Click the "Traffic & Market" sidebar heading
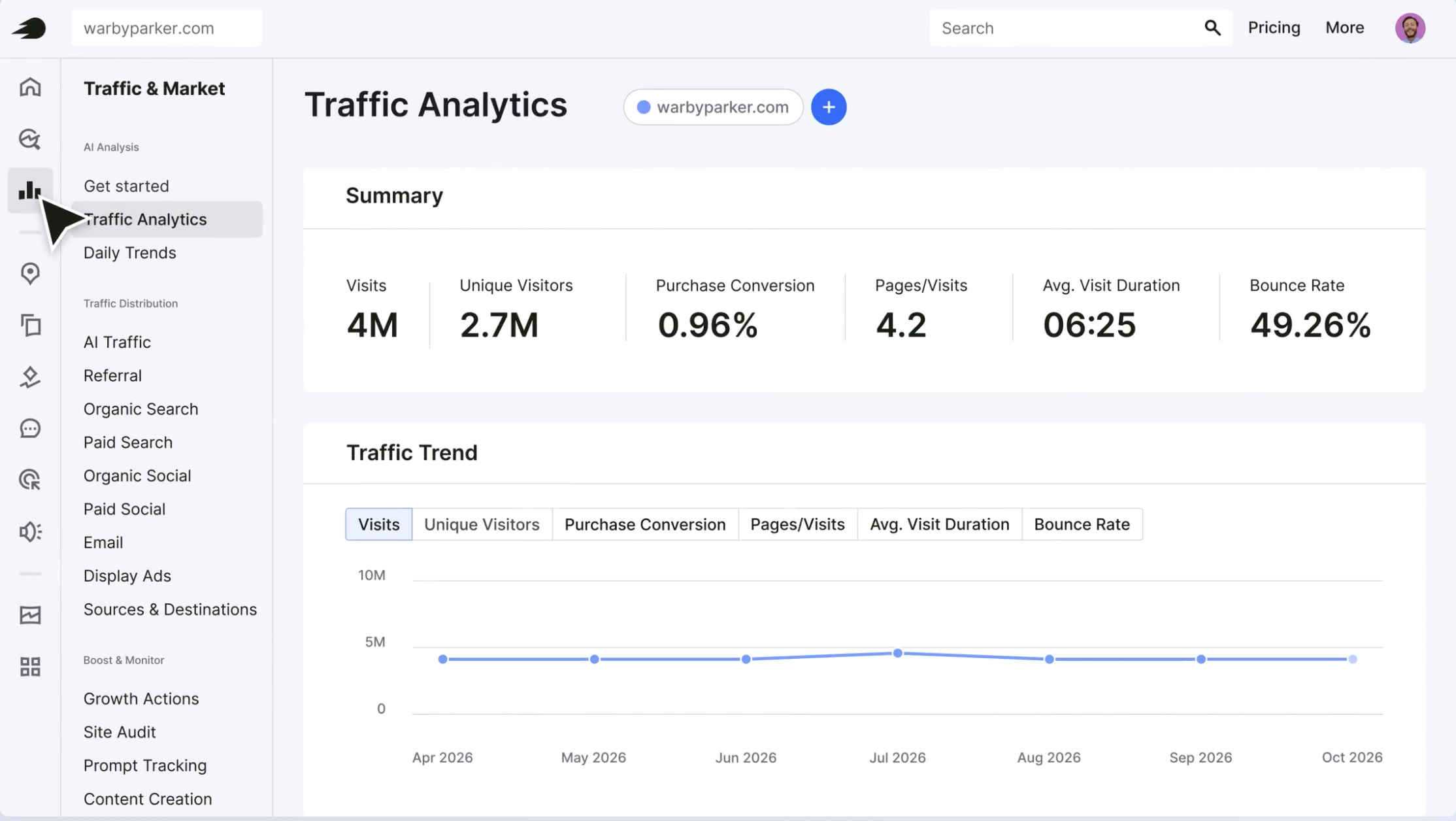 [x=154, y=88]
